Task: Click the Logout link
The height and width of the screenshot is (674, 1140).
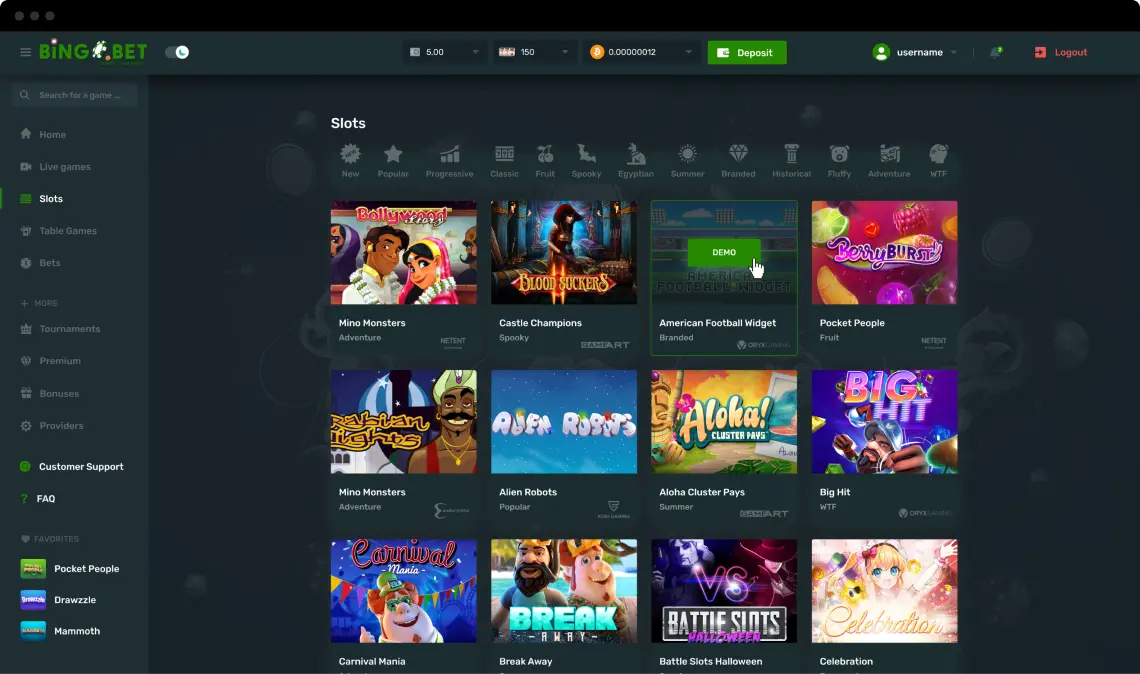Action: click(1061, 52)
